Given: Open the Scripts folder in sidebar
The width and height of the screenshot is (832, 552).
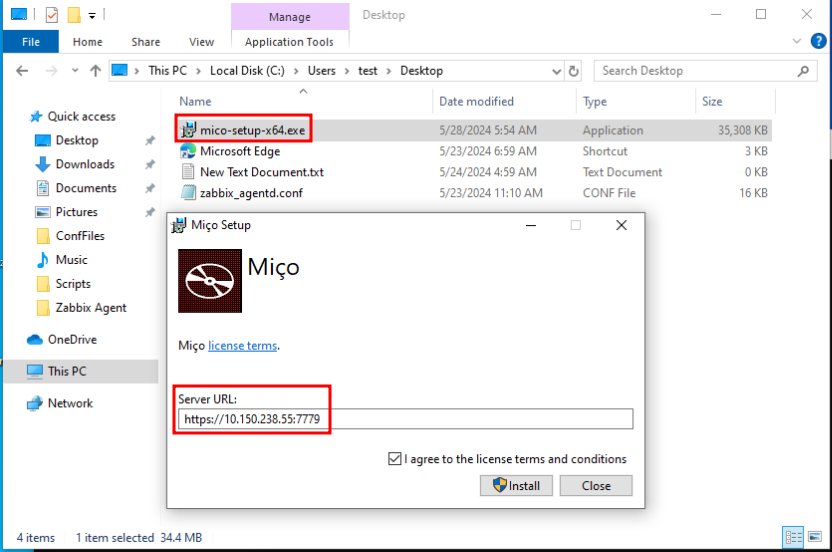Looking at the screenshot, I should 73,284.
